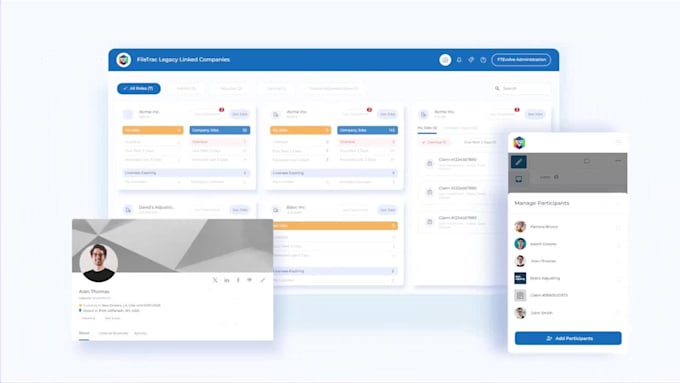Click the tag icon in the header
Image resolution: width=680 pixels, height=383 pixels.
tap(471, 60)
